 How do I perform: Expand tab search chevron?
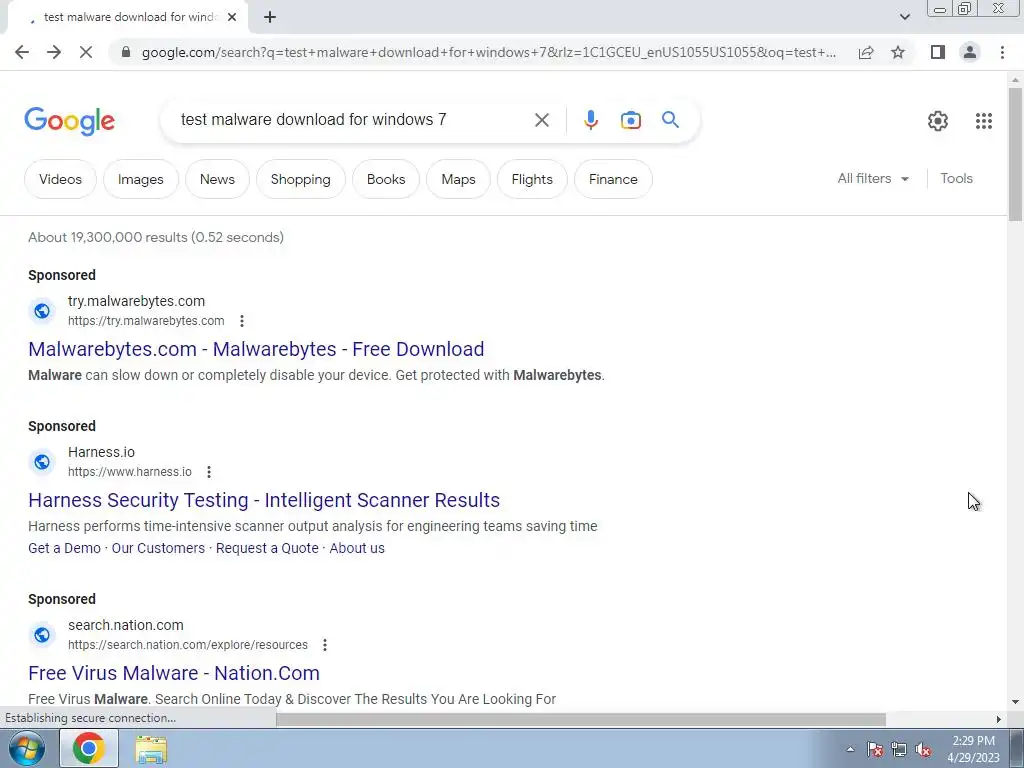904,17
